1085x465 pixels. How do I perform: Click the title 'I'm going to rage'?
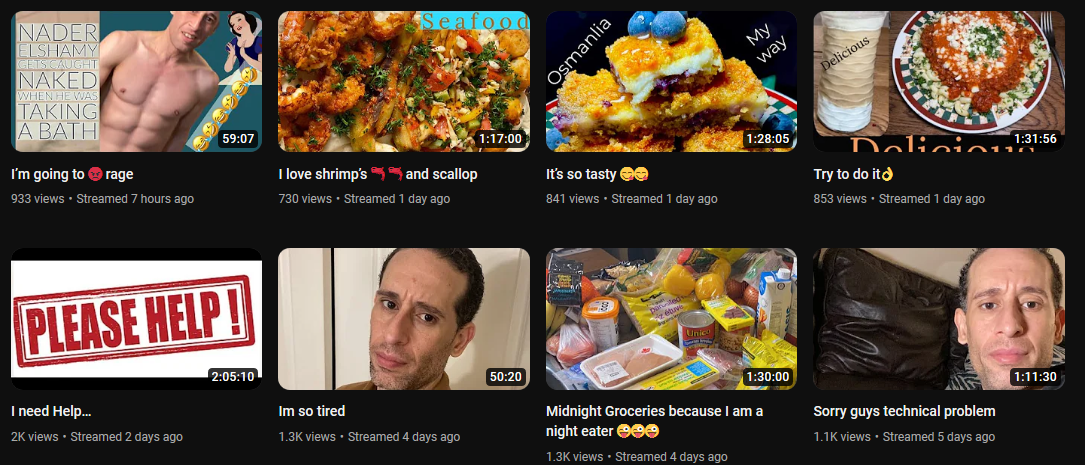(x=72, y=174)
